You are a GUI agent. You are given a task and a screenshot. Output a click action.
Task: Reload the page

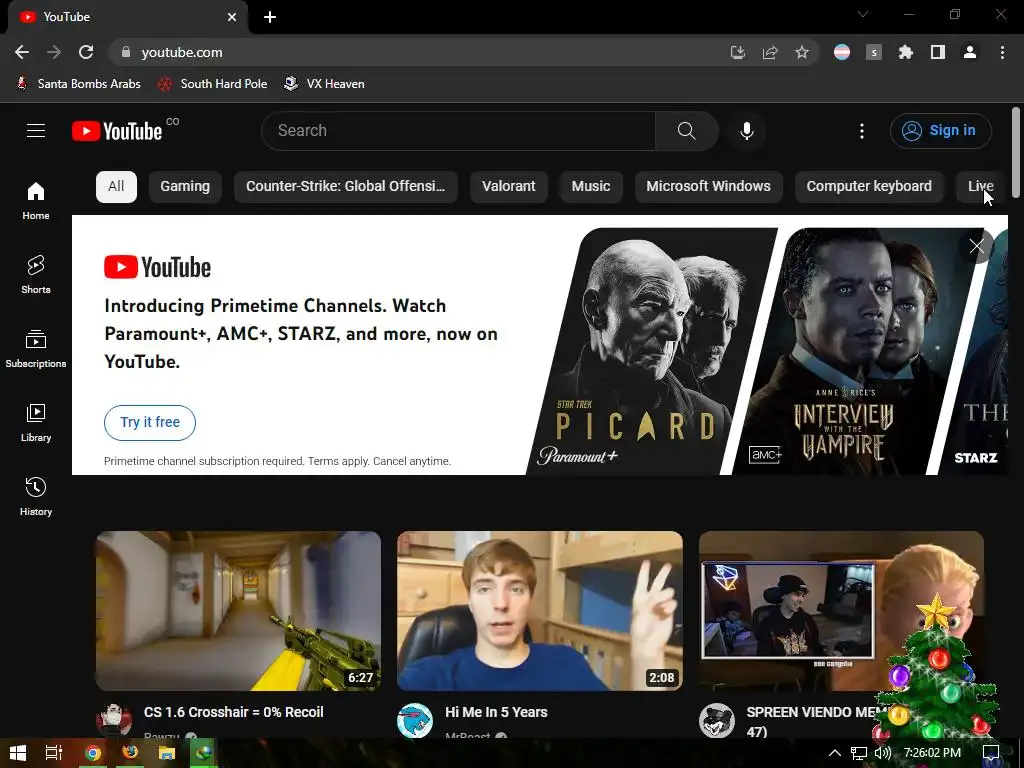[86, 52]
